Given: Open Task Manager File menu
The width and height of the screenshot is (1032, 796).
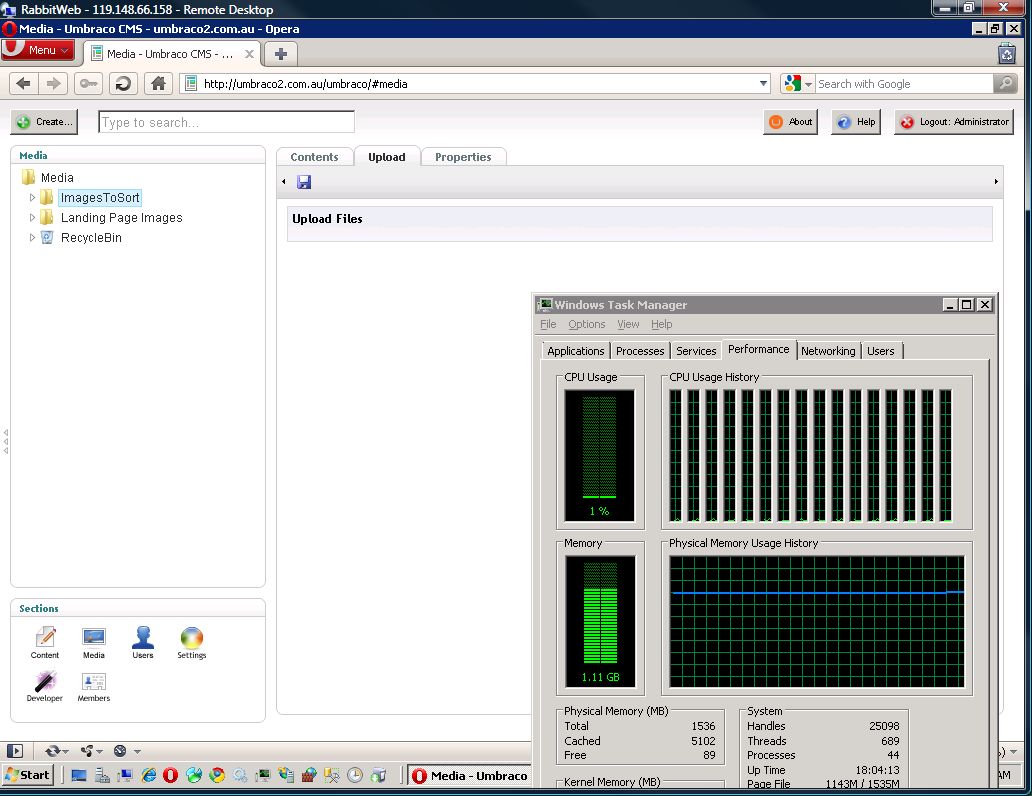Looking at the screenshot, I should click(x=548, y=324).
